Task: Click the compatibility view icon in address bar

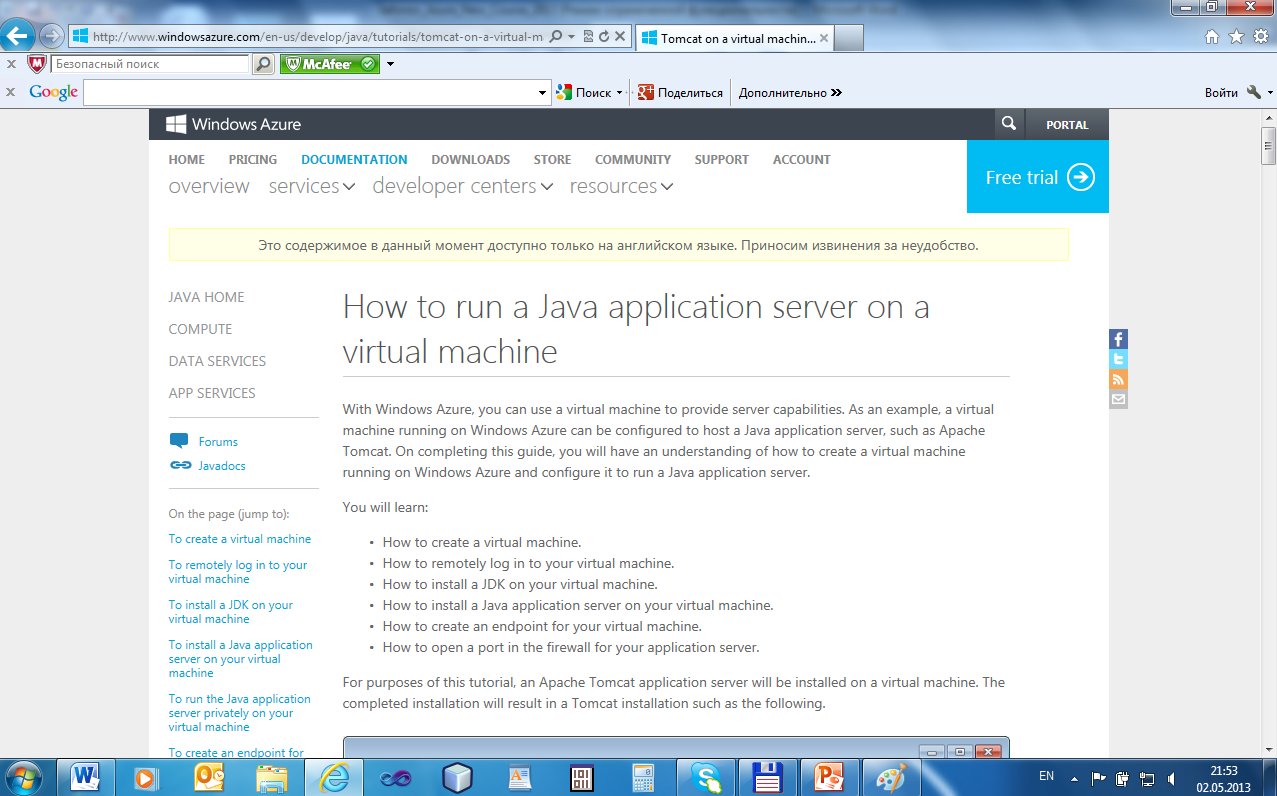Action: pyautogui.click(x=589, y=37)
